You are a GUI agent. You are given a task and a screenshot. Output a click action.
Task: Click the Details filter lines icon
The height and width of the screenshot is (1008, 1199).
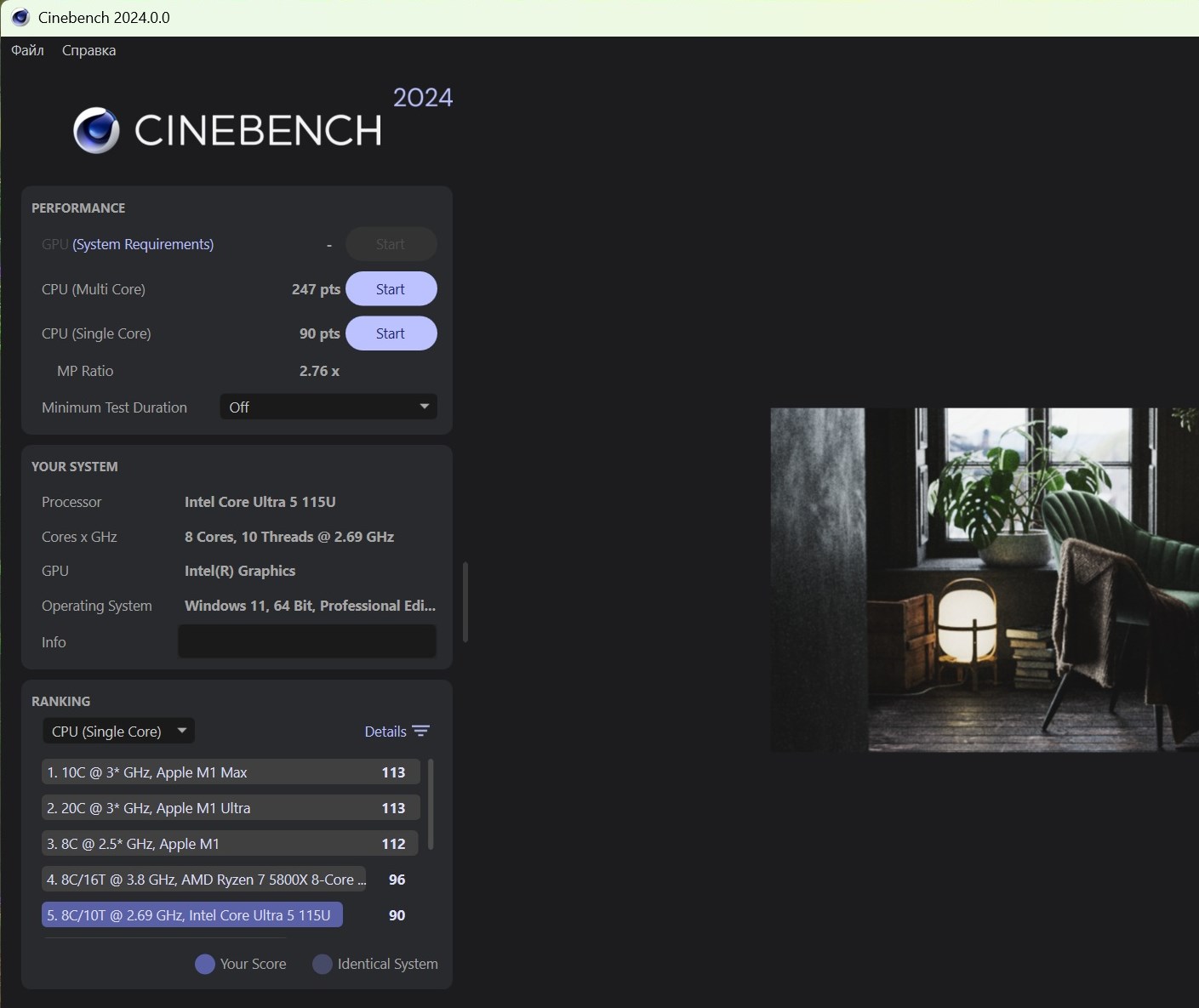point(420,732)
